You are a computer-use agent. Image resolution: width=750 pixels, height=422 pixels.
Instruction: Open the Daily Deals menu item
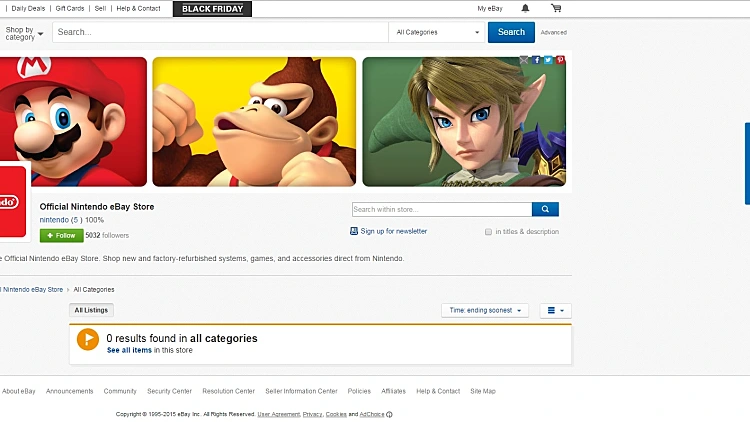(x=28, y=9)
